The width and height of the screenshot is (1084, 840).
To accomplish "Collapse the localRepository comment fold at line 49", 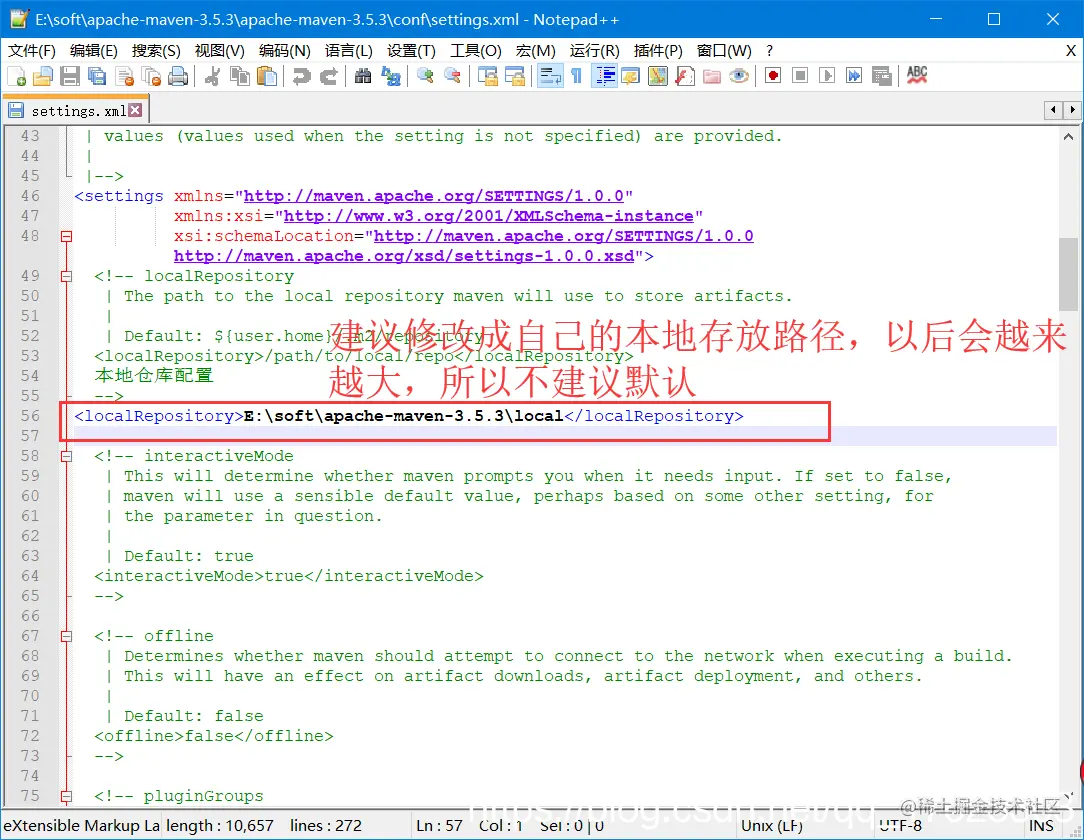I will point(66,277).
